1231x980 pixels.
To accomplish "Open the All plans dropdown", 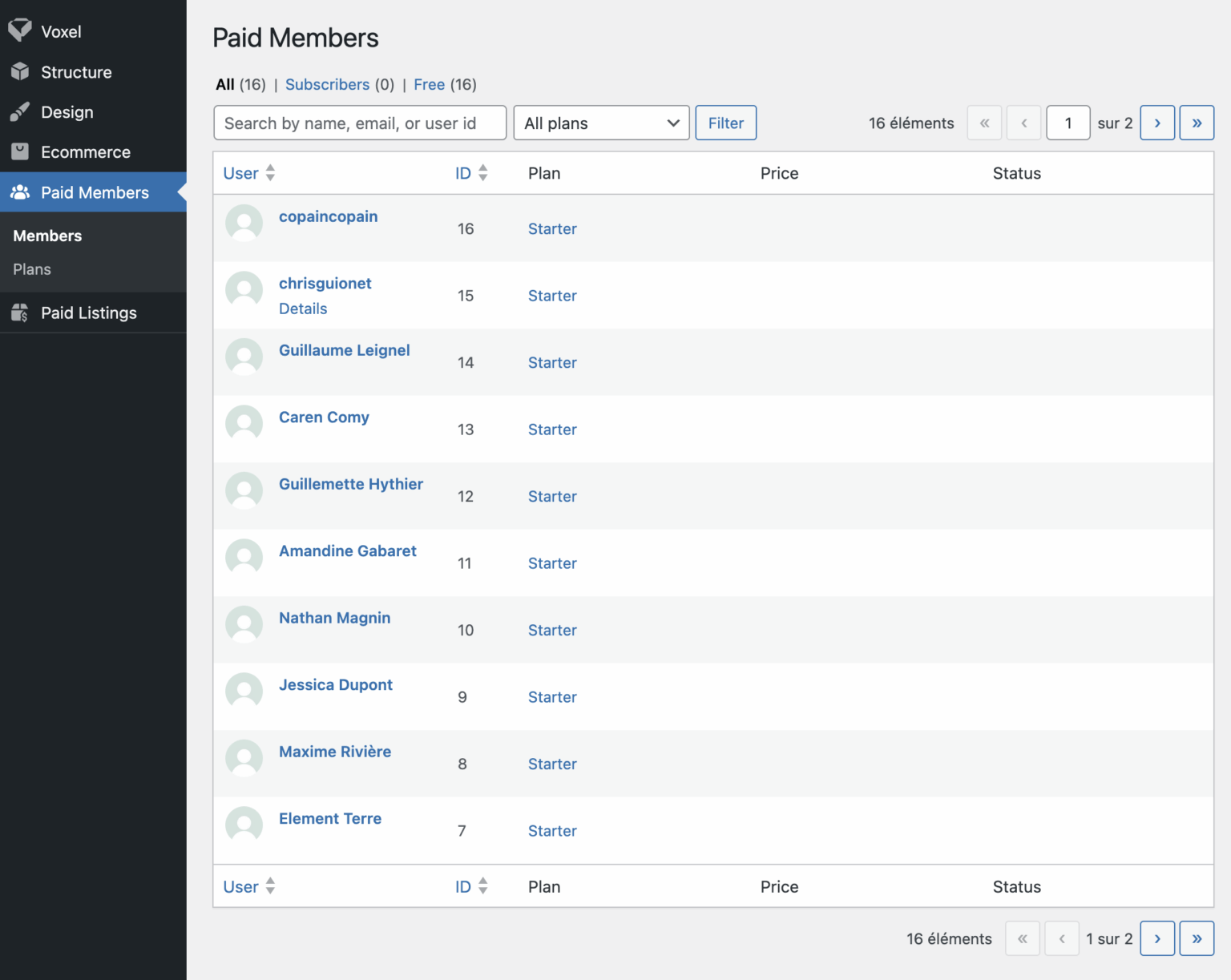I will pos(601,123).
